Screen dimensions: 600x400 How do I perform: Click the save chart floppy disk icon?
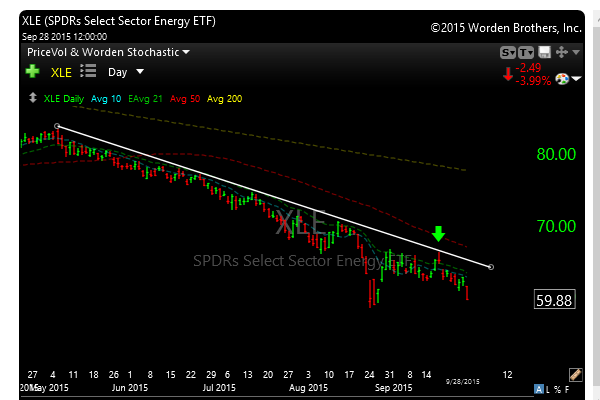(544, 52)
